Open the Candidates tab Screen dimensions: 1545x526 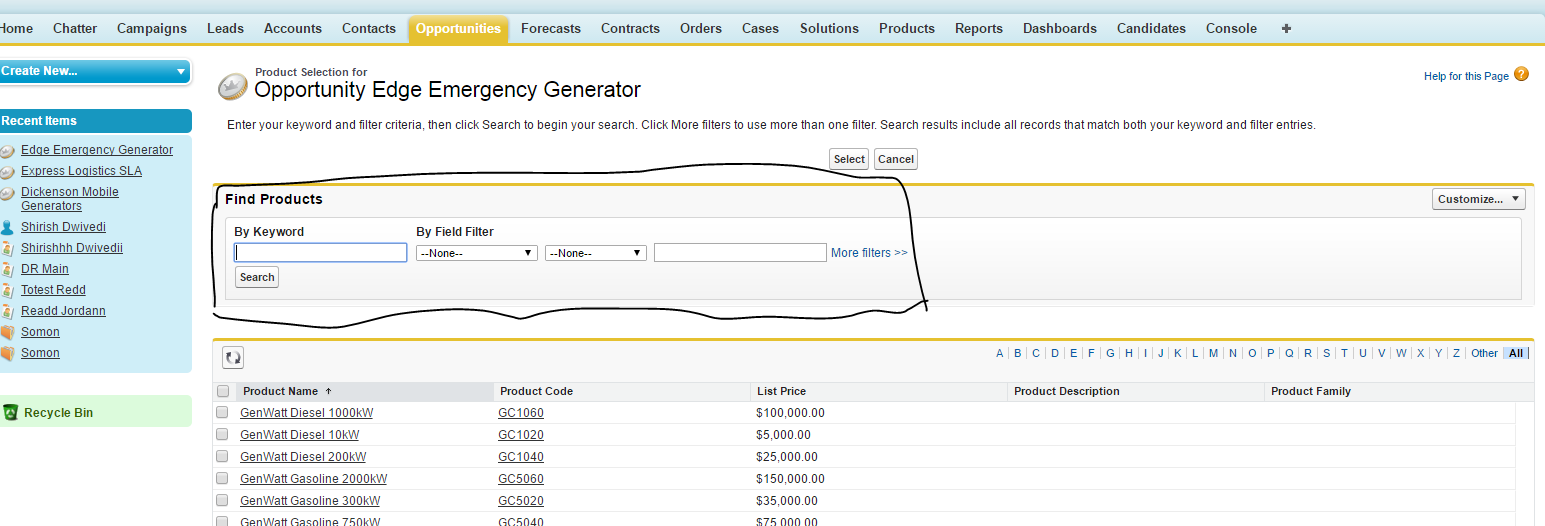[x=1151, y=28]
